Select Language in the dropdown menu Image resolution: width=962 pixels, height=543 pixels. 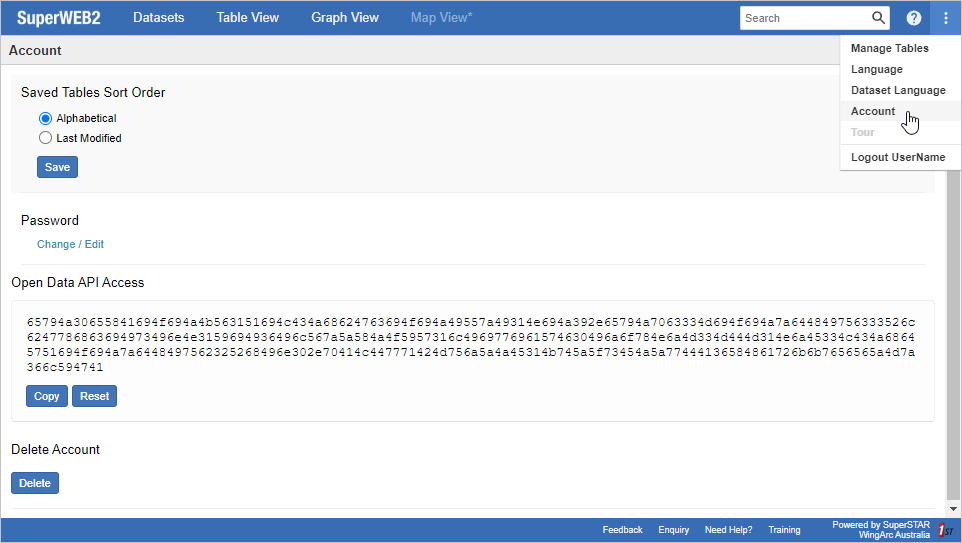click(876, 69)
